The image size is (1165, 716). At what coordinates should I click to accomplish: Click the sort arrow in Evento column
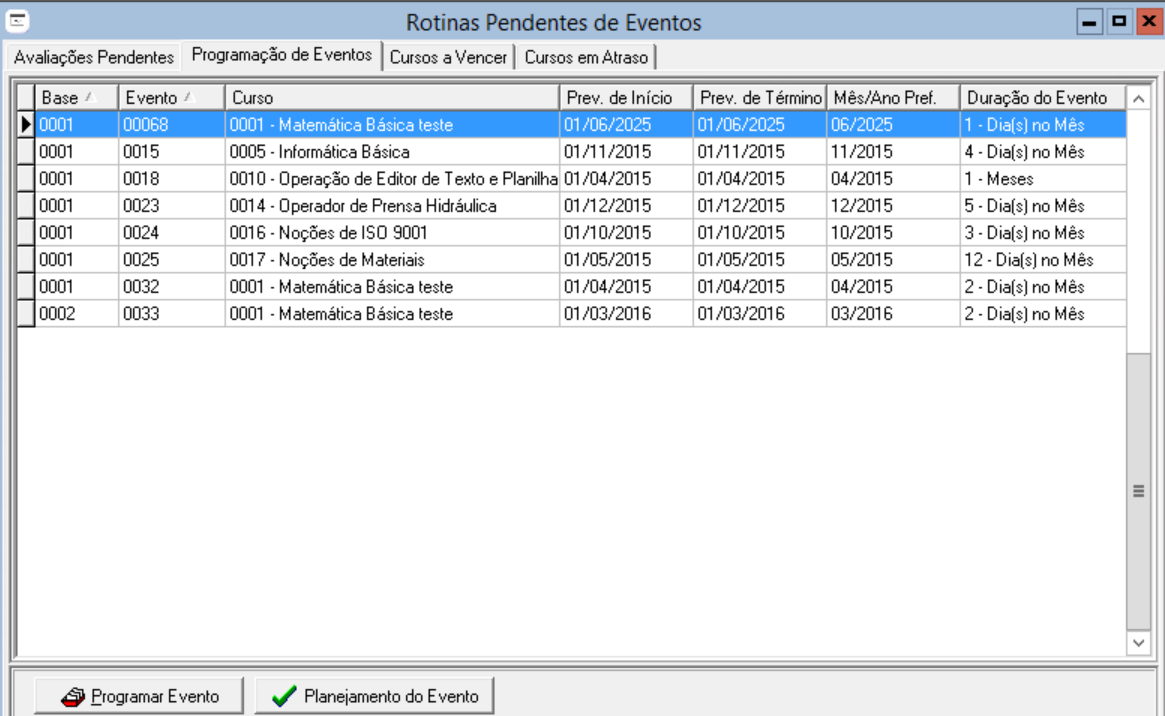(x=187, y=97)
